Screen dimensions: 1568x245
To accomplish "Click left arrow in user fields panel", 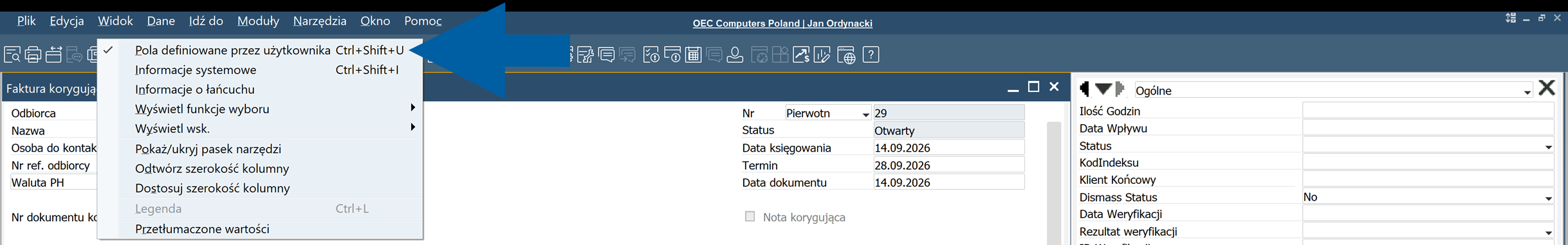I will [x=1084, y=89].
